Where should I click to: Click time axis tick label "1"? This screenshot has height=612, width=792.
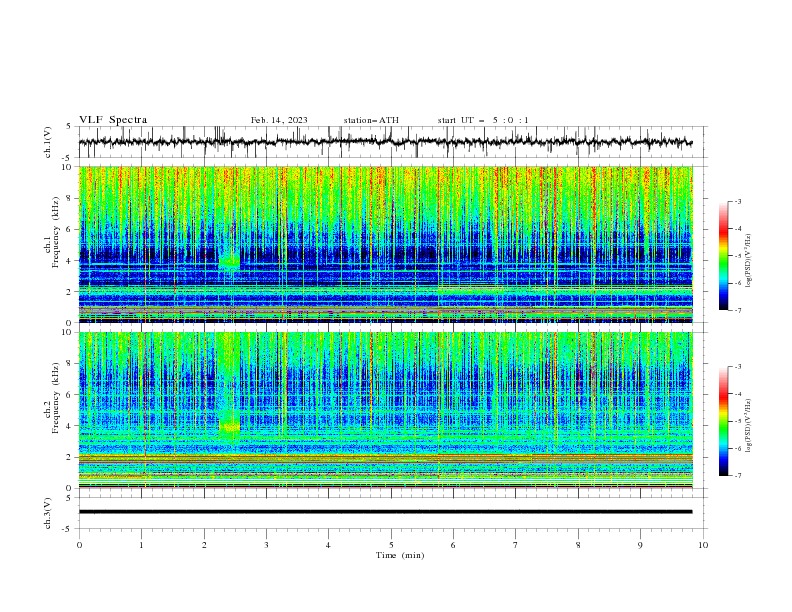coord(142,545)
